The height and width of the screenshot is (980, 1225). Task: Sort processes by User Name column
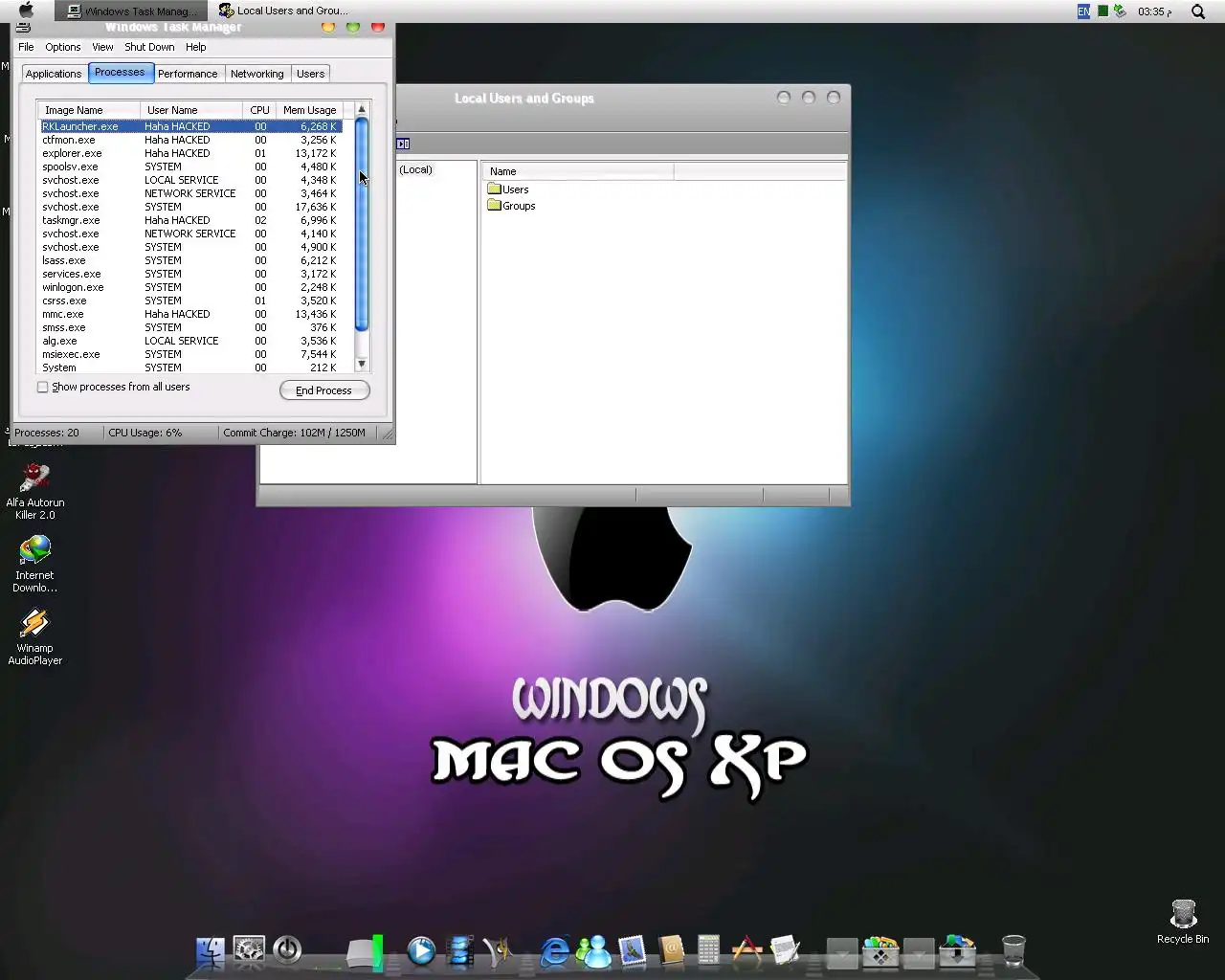pyautogui.click(x=191, y=110)
